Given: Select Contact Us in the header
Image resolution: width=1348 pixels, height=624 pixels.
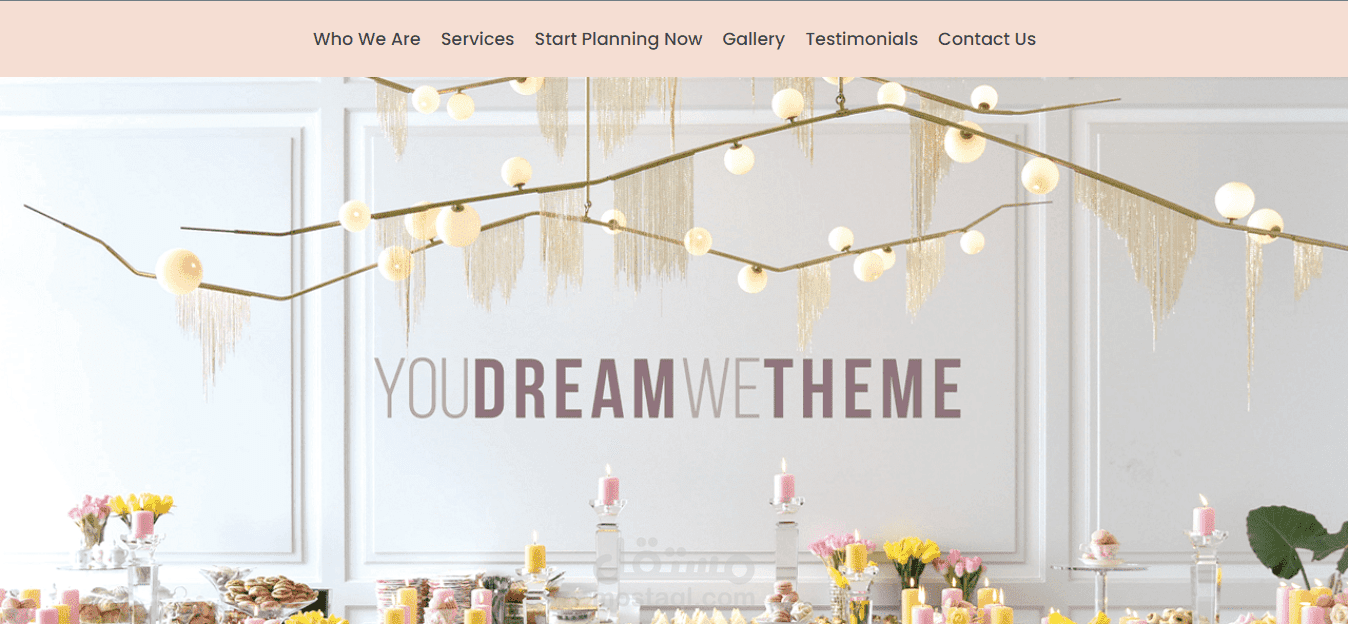Looking at the screenshot, I should point(987,39).
